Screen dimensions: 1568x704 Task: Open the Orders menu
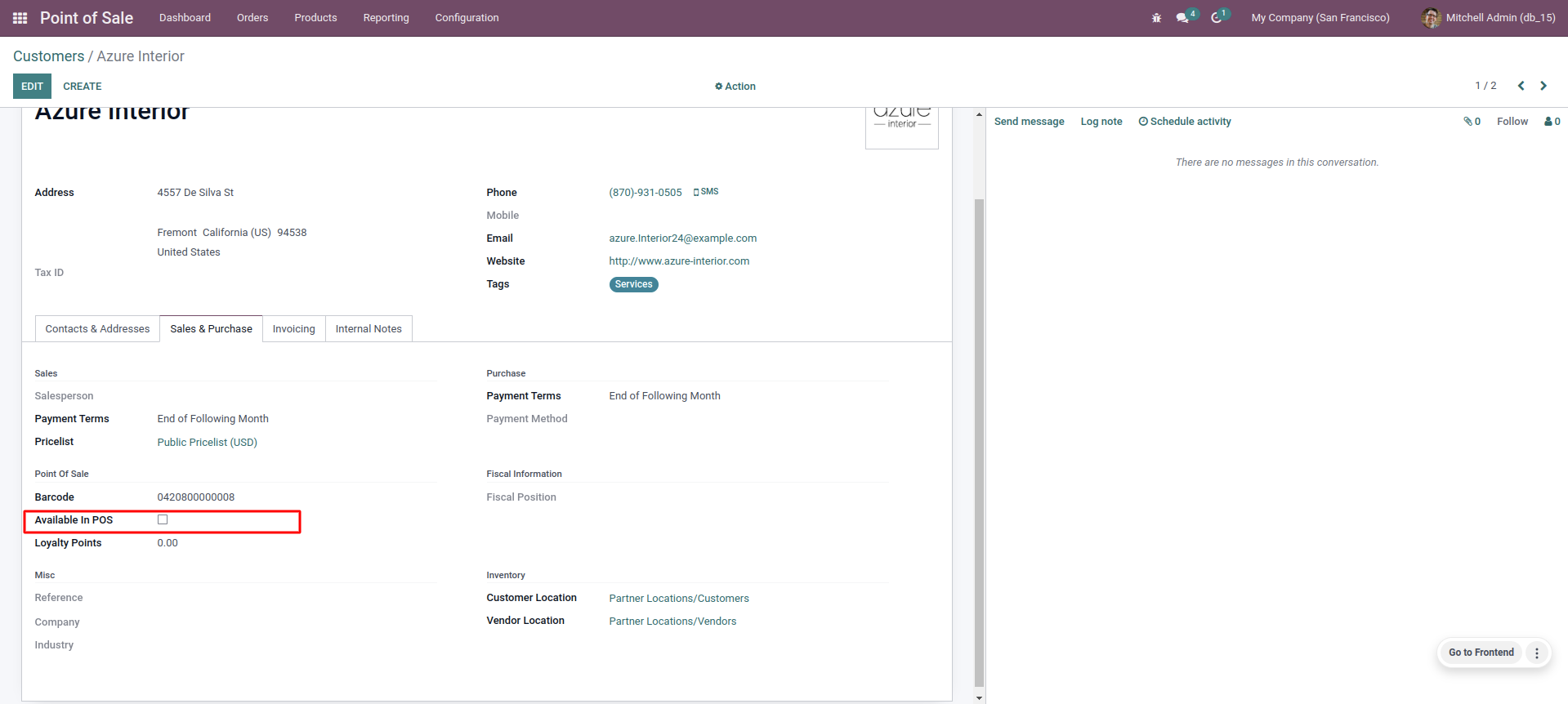(252, 18)
